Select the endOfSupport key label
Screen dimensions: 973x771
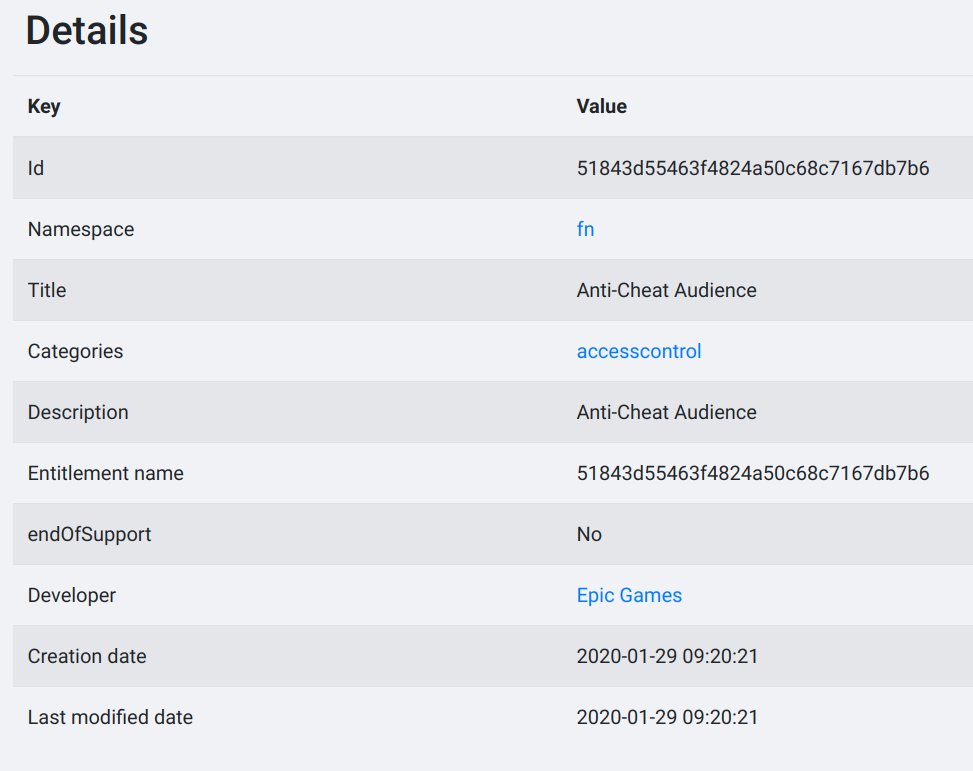89,534
